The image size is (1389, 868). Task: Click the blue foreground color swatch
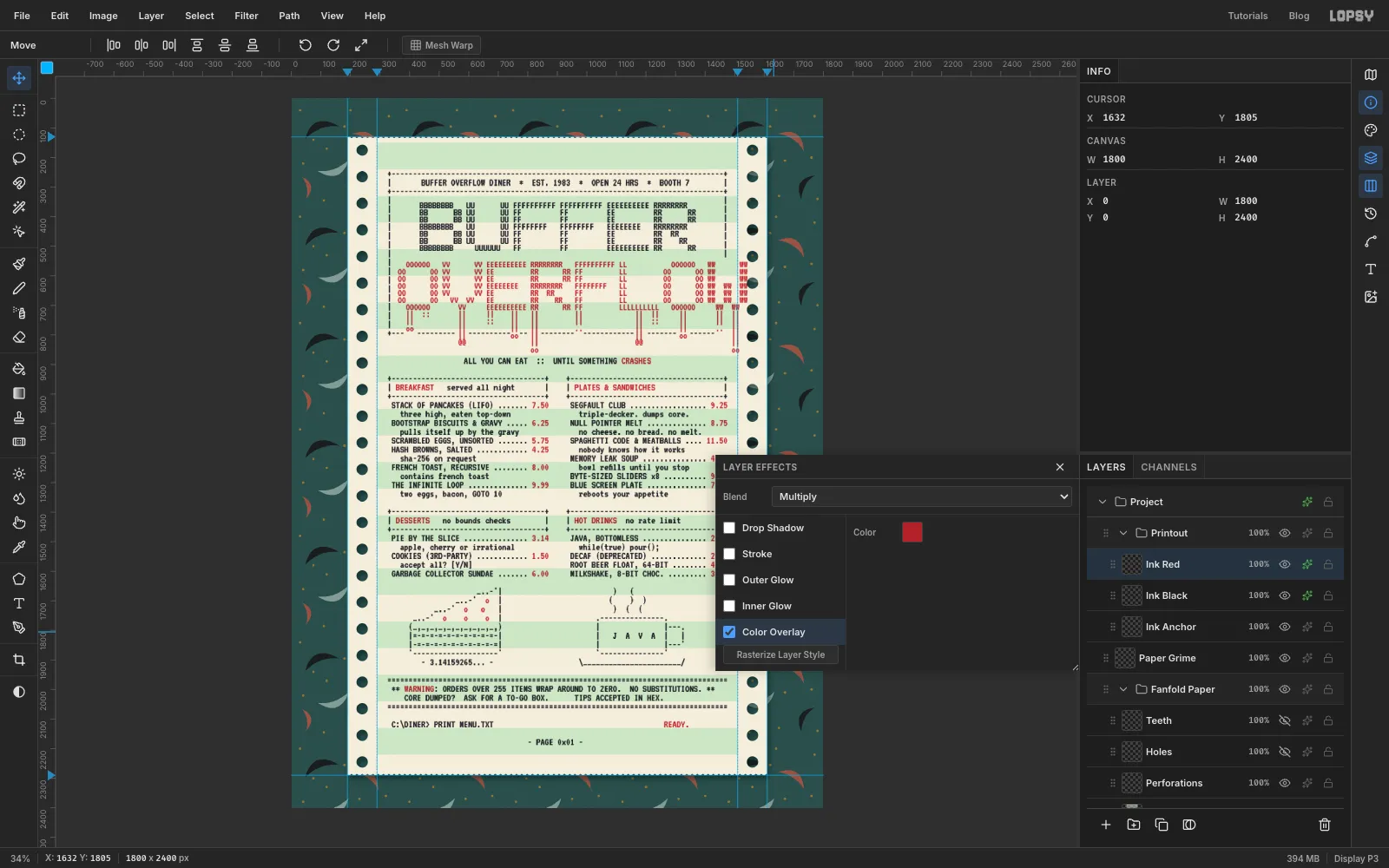point(47,68)
